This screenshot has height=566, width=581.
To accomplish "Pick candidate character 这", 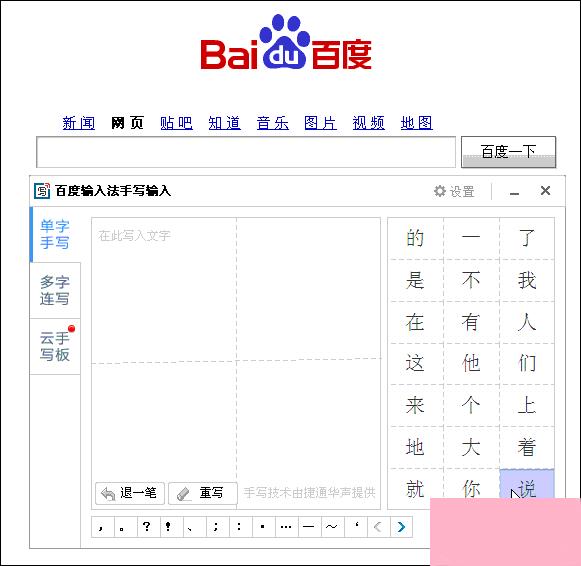I will coord(415,363).
